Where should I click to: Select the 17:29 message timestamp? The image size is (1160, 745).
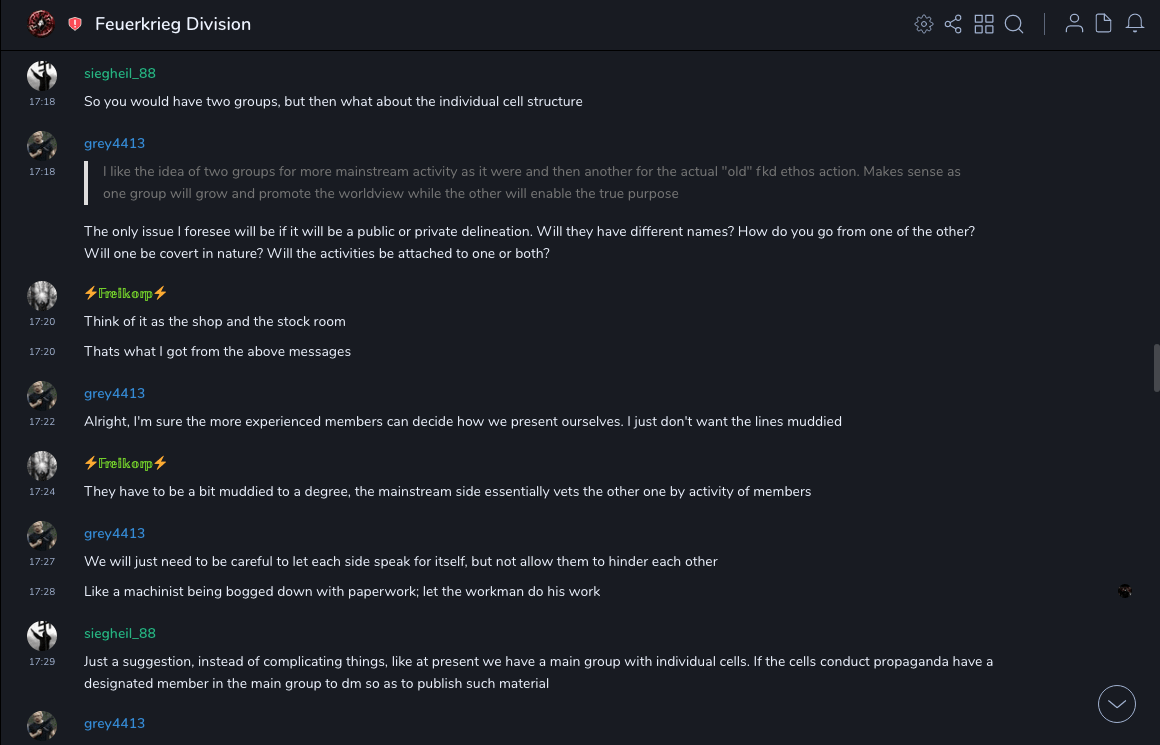42,662
